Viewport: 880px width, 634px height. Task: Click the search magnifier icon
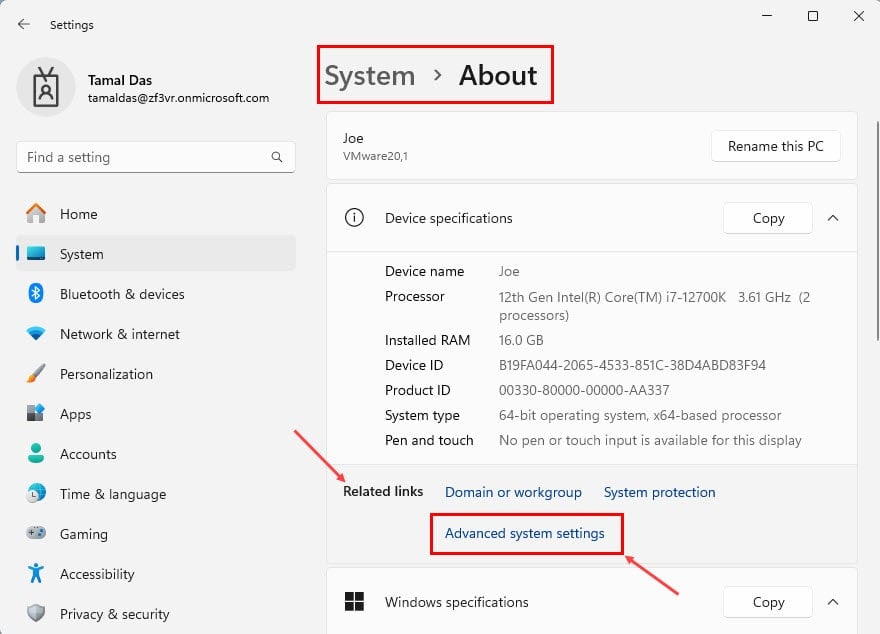(277, 157)
